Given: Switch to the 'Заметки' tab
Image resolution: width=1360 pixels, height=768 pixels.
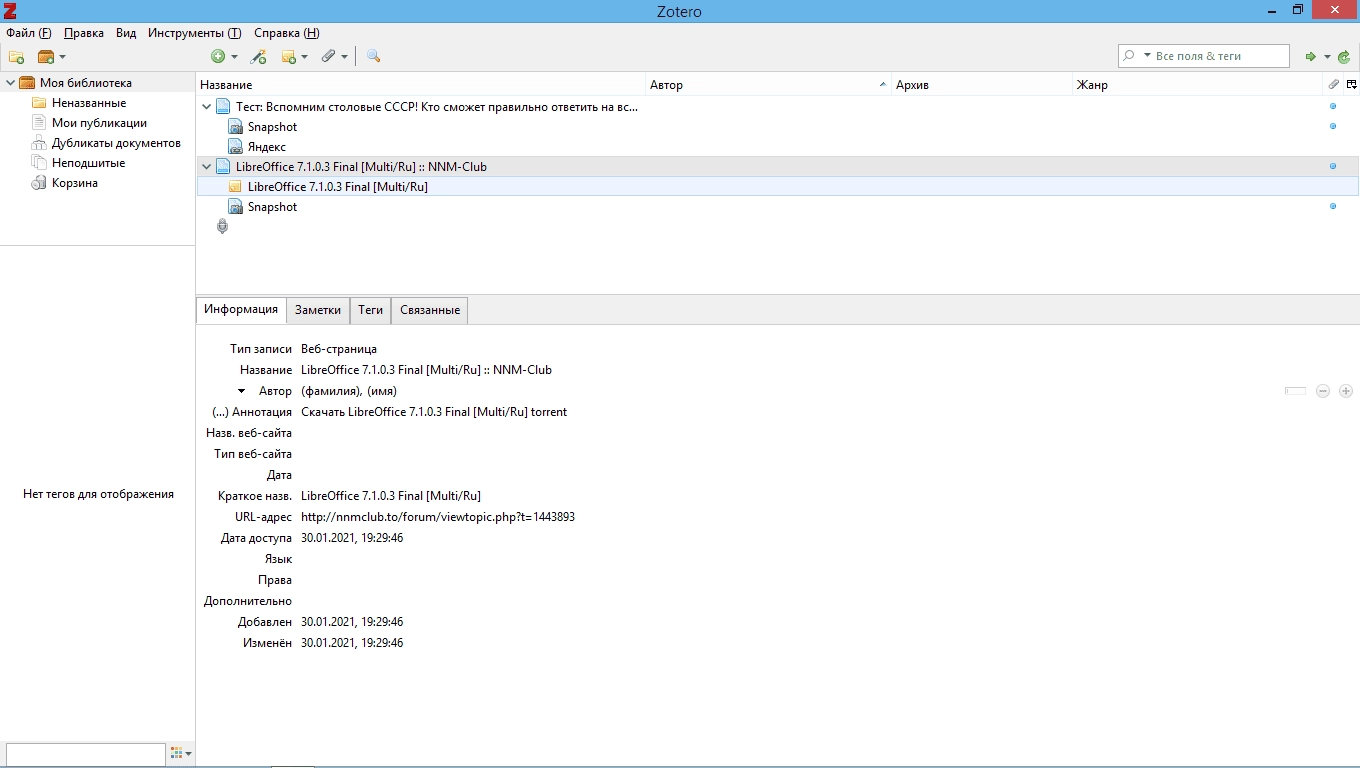Looking at the screenshot, I should [318, 311].
